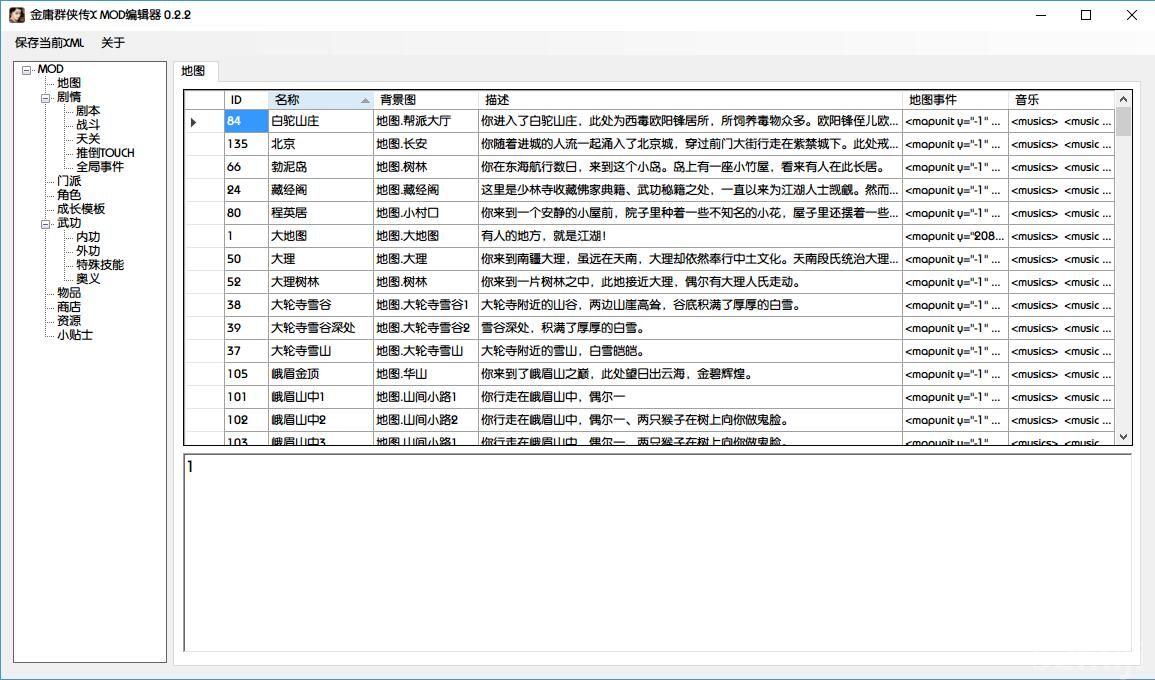Click the 描述 column header
The width and height of the screenshot is (1155, 680).
pyautogui.click(x=690, y=100)
